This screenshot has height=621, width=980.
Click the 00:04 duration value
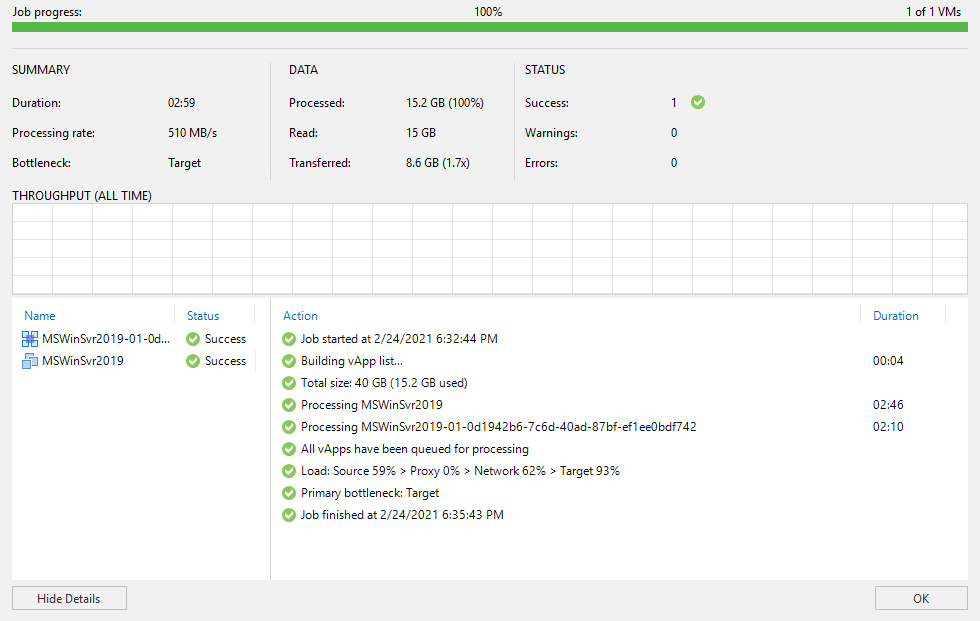(x=888, y=360)
